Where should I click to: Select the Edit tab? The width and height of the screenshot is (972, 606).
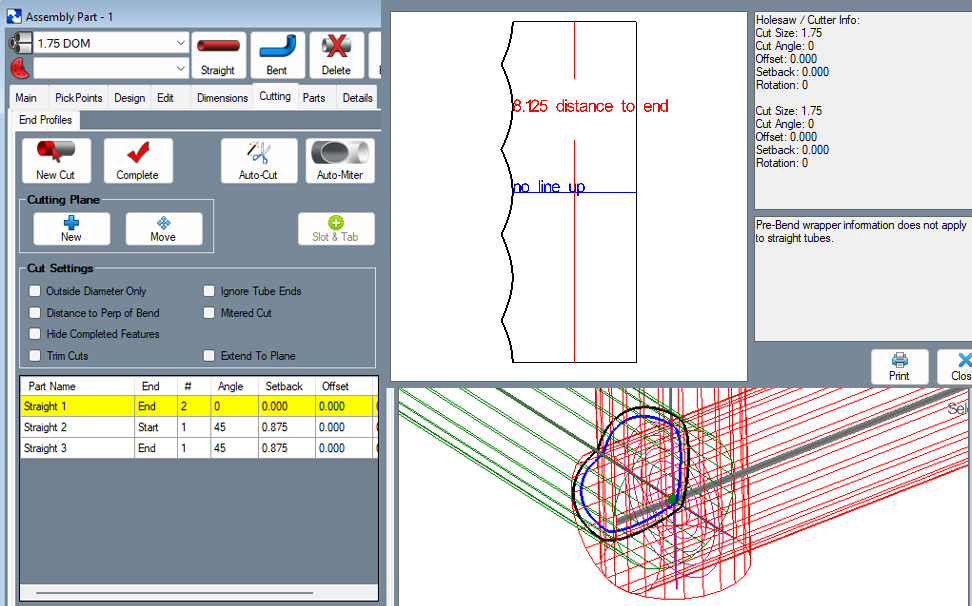click(x=166, y=98)
